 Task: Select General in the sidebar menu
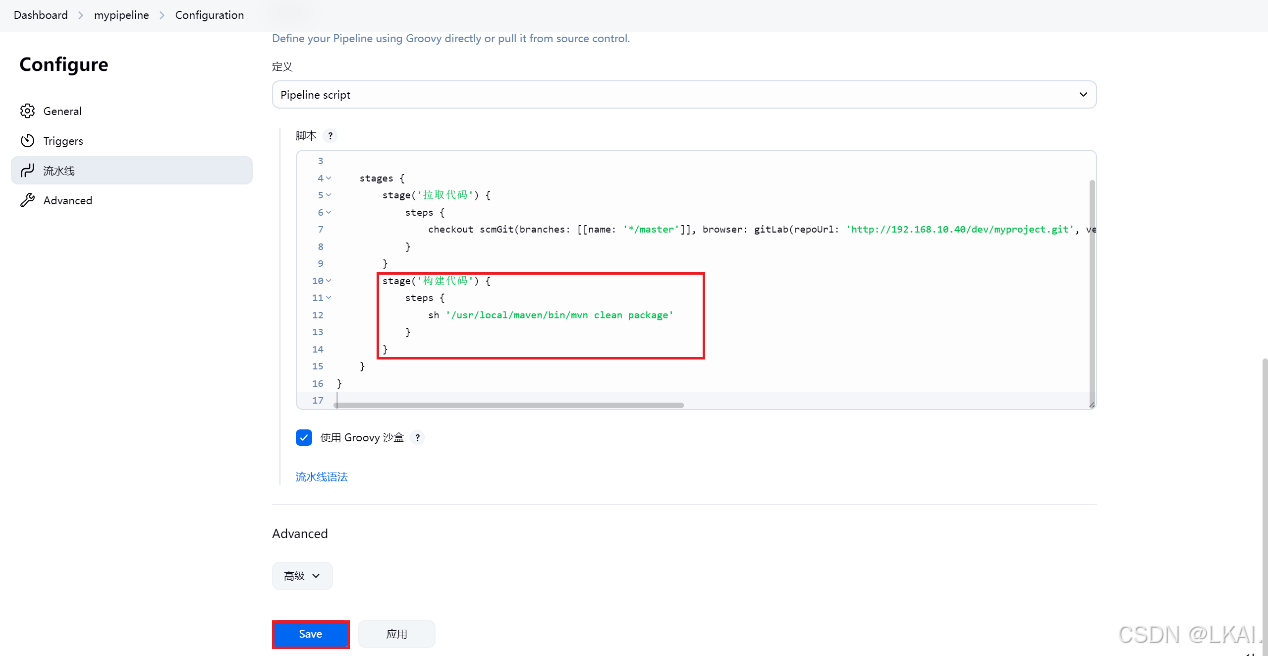point(132,111)
